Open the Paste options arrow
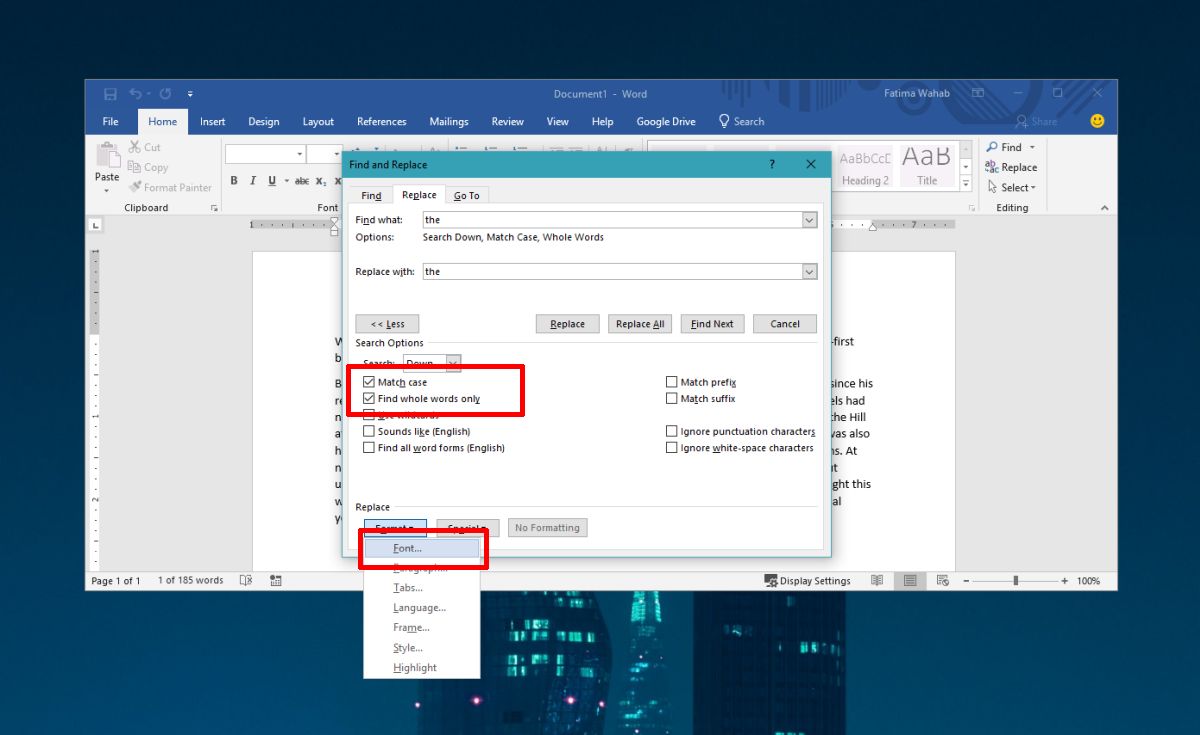 pos(107,189)
